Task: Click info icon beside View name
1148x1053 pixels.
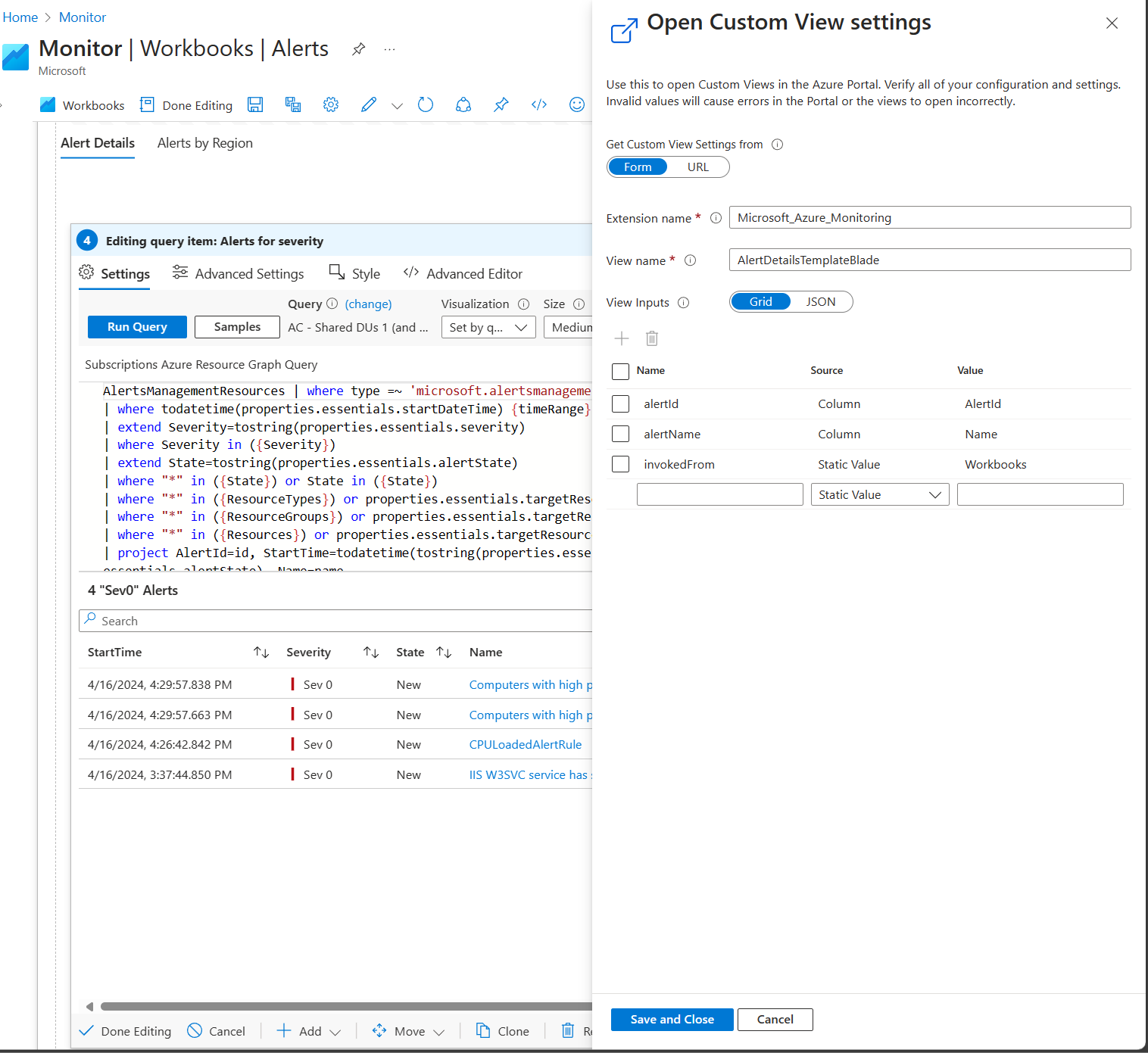Action: (690, 260)
